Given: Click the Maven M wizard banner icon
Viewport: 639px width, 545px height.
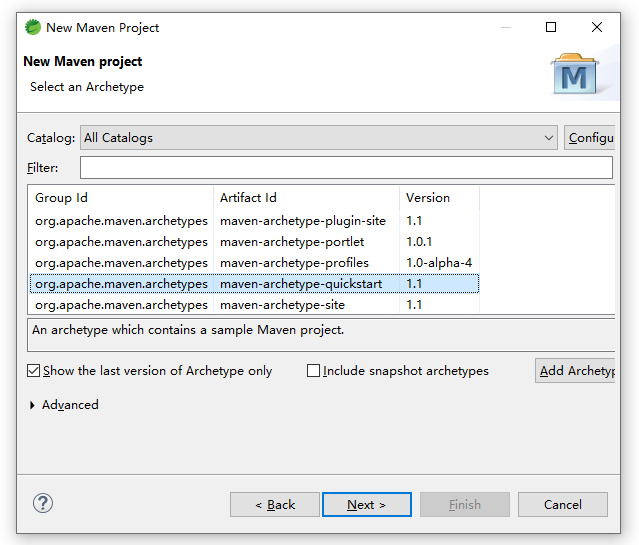Looking at the screenshot, I should [575, 74].
